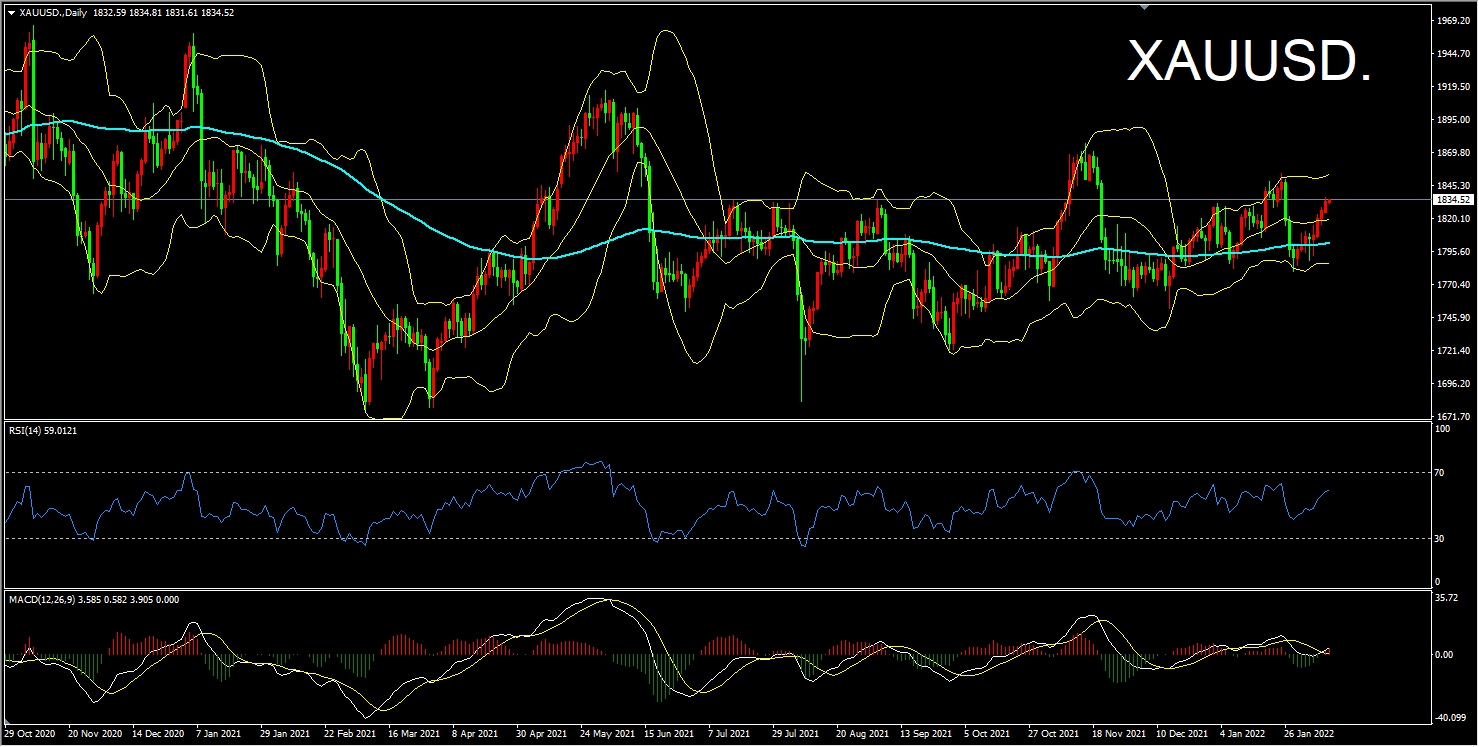Click the MACD scale value 35.72

click(1448, 598)
